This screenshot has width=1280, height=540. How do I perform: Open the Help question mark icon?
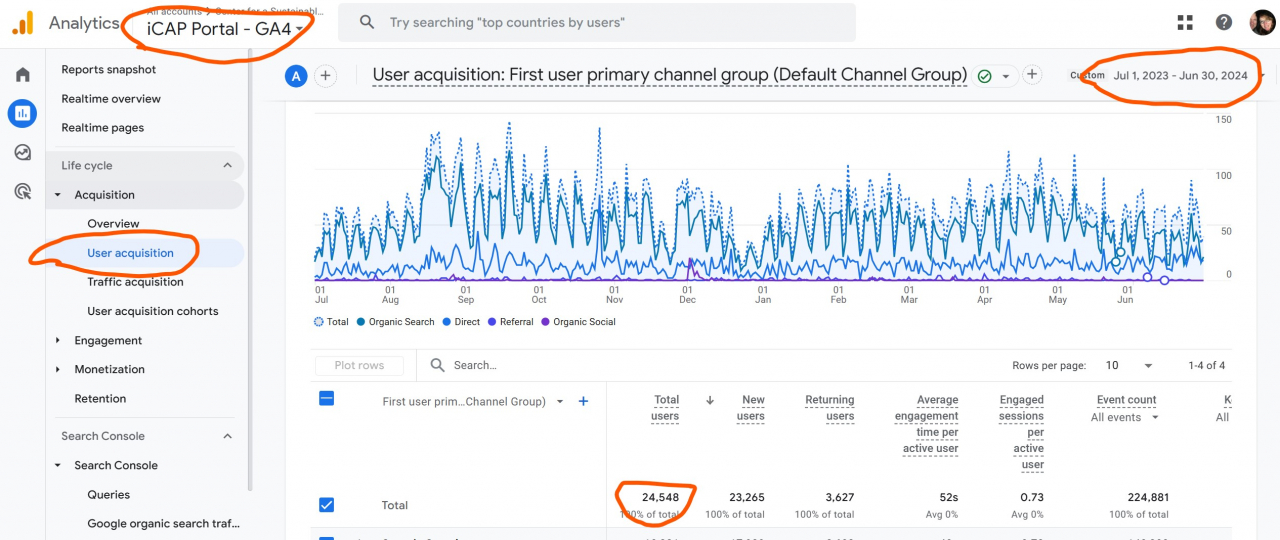point(1224,22)
